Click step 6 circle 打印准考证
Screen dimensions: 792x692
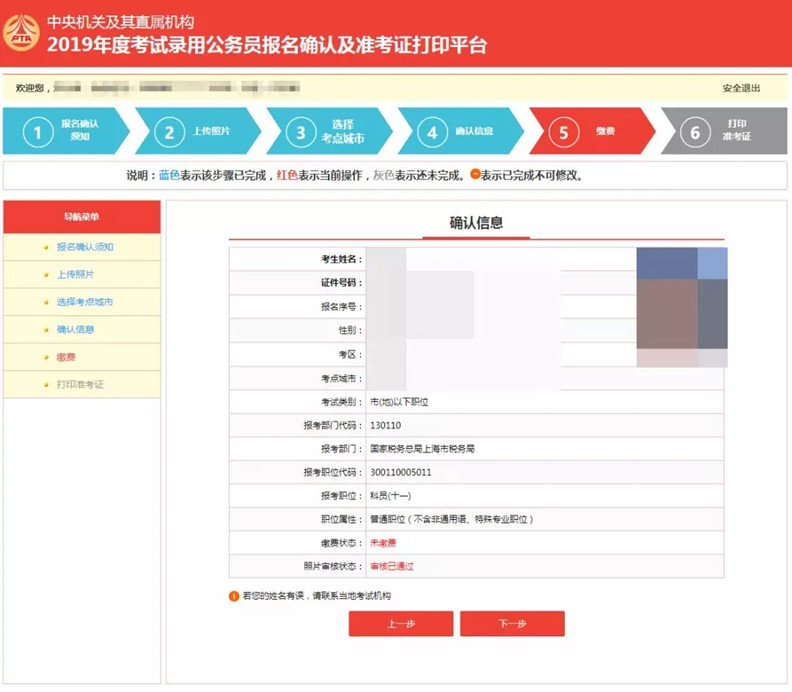pyautogui.click(x=695, y=132)
